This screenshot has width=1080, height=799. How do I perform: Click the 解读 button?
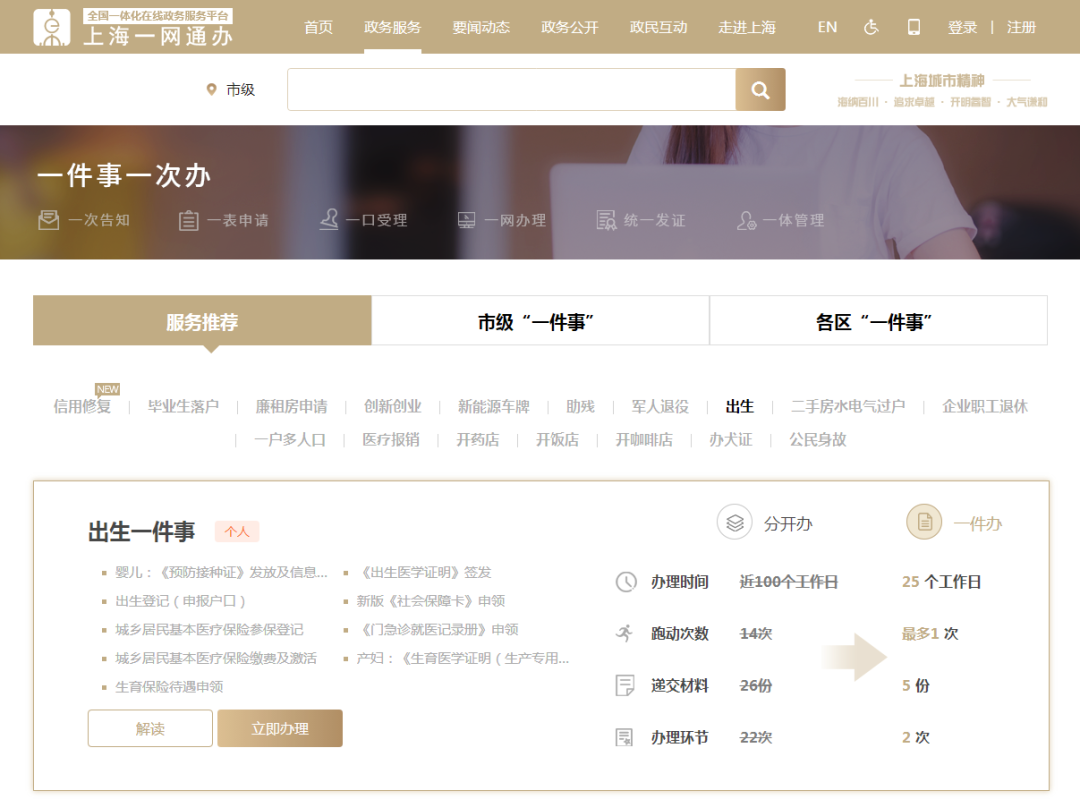pos(150,729)
